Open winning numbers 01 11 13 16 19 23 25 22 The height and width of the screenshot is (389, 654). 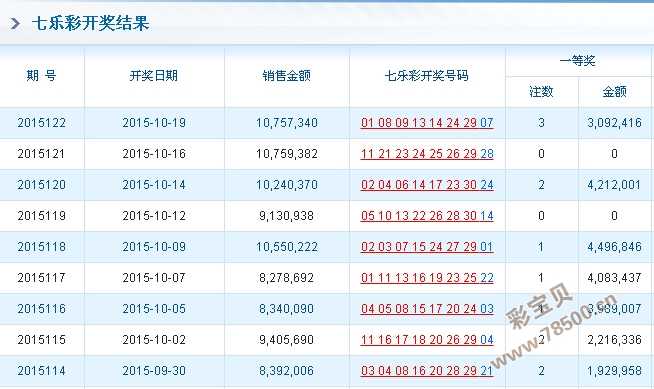(427, 278)
